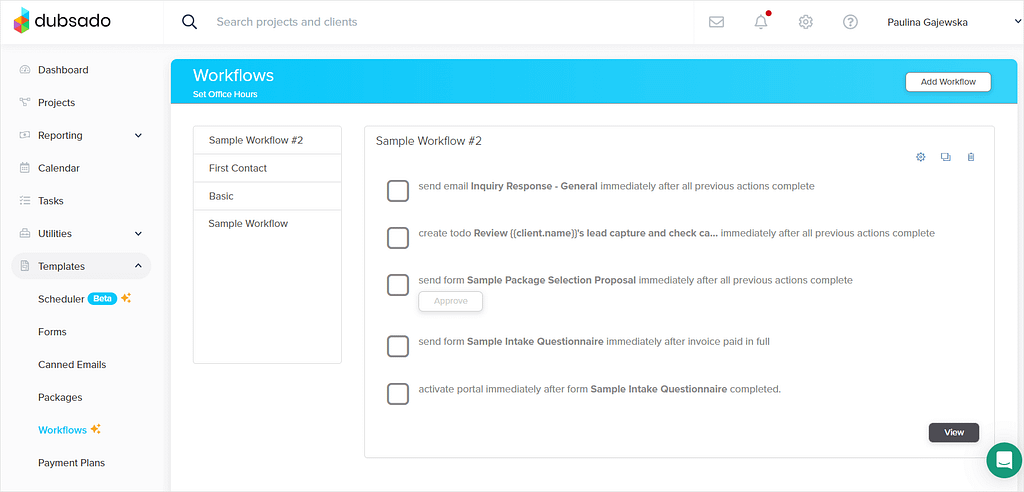Click the Dubsado logo
Screen dimensions: 1024x492
click(x=61, y=21)
